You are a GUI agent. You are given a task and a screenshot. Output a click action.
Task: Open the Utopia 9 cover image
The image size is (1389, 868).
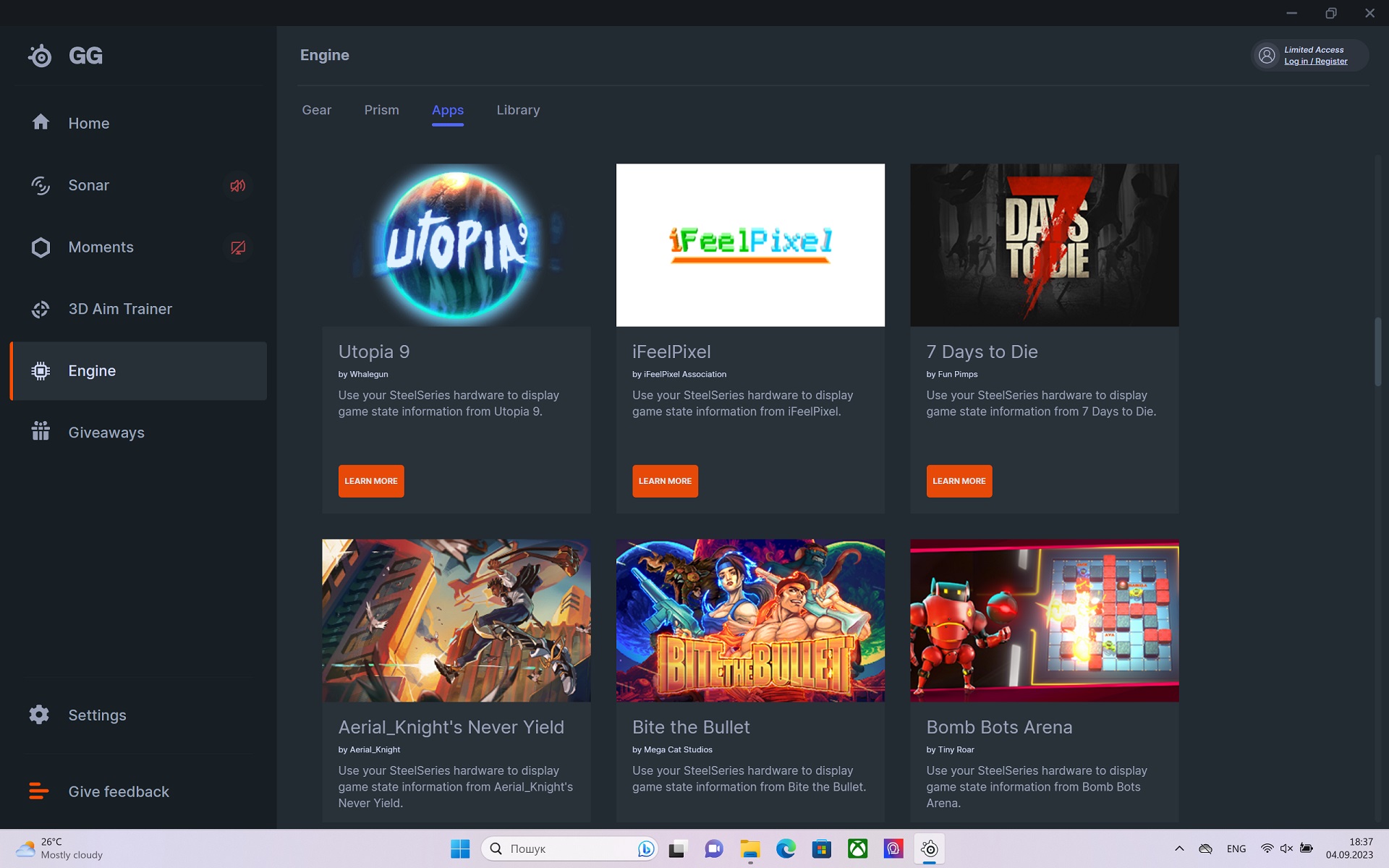[456, 244]
